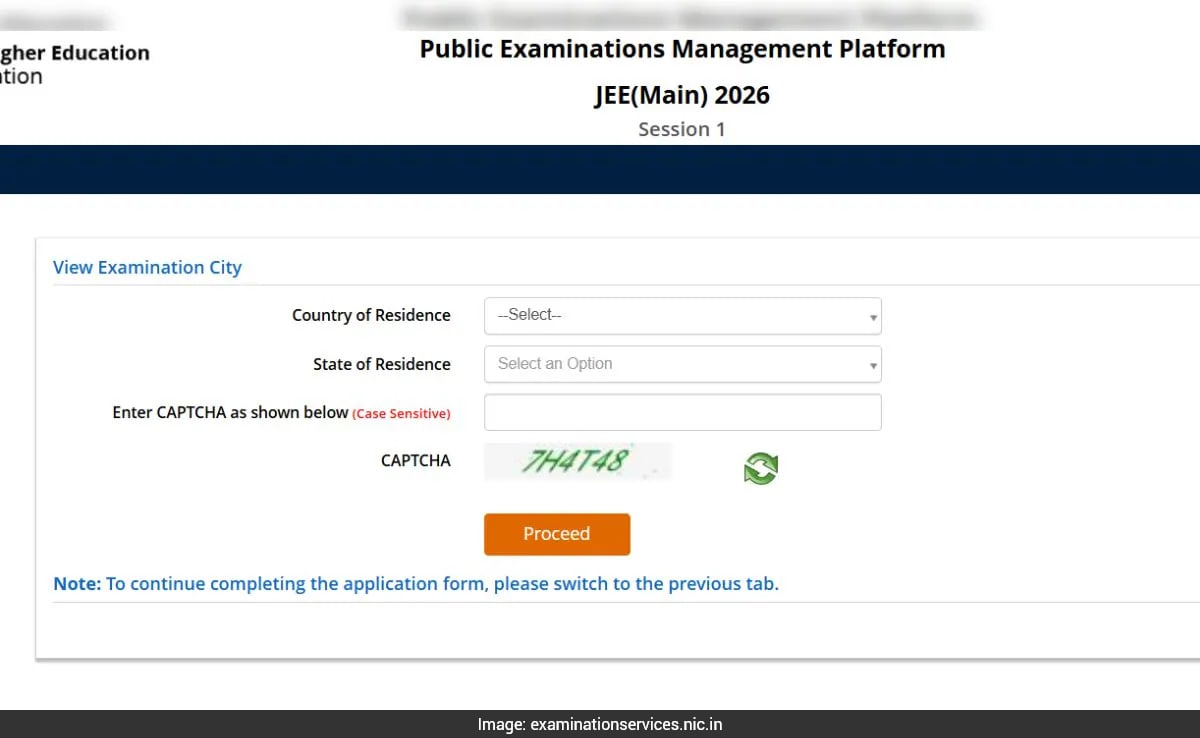Click the Session 1 label

click(x=682, y=129)
